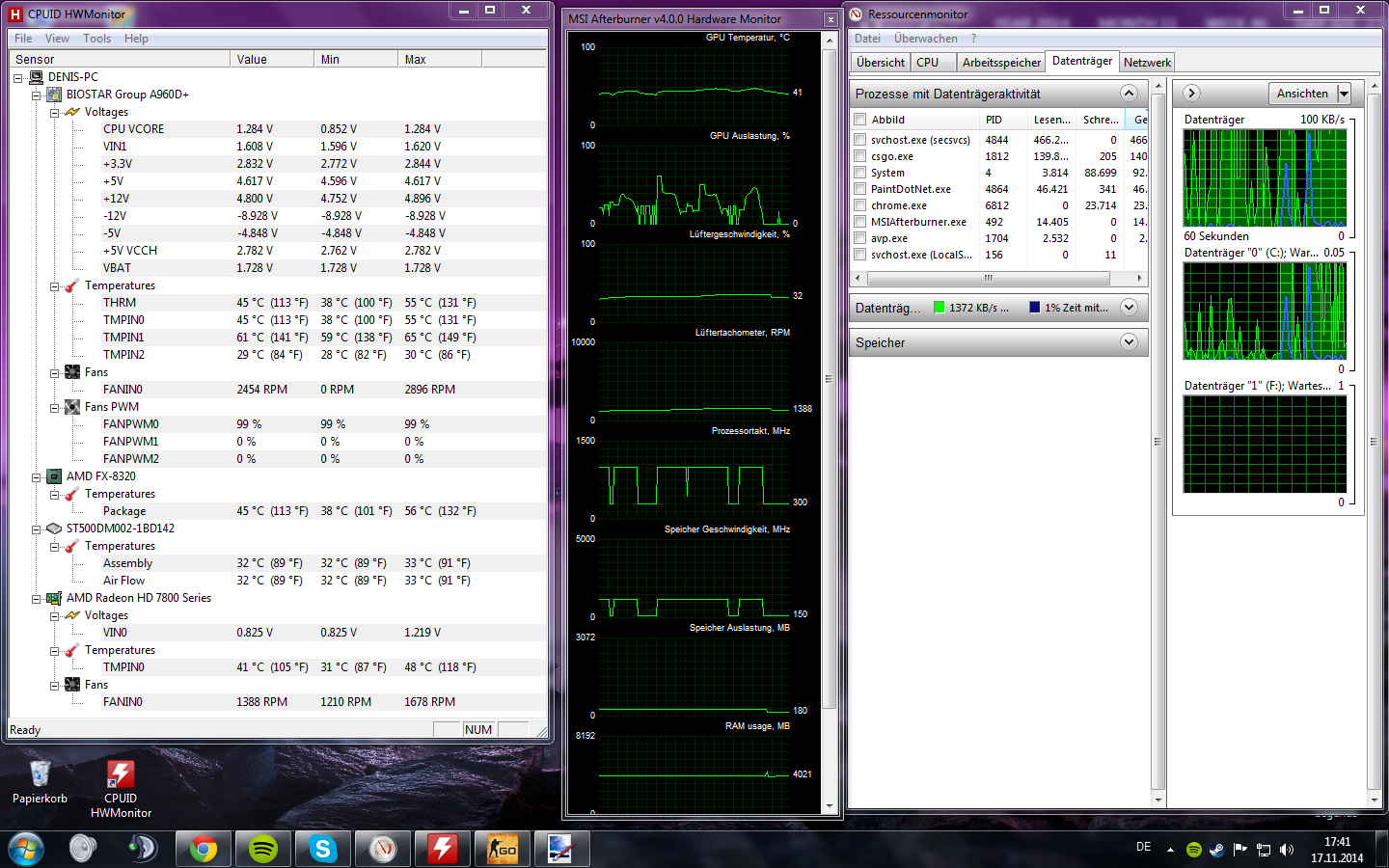Click the taskbar clock 17:41
This screenshot has height=868, width=1389.
pos(1337,842)
